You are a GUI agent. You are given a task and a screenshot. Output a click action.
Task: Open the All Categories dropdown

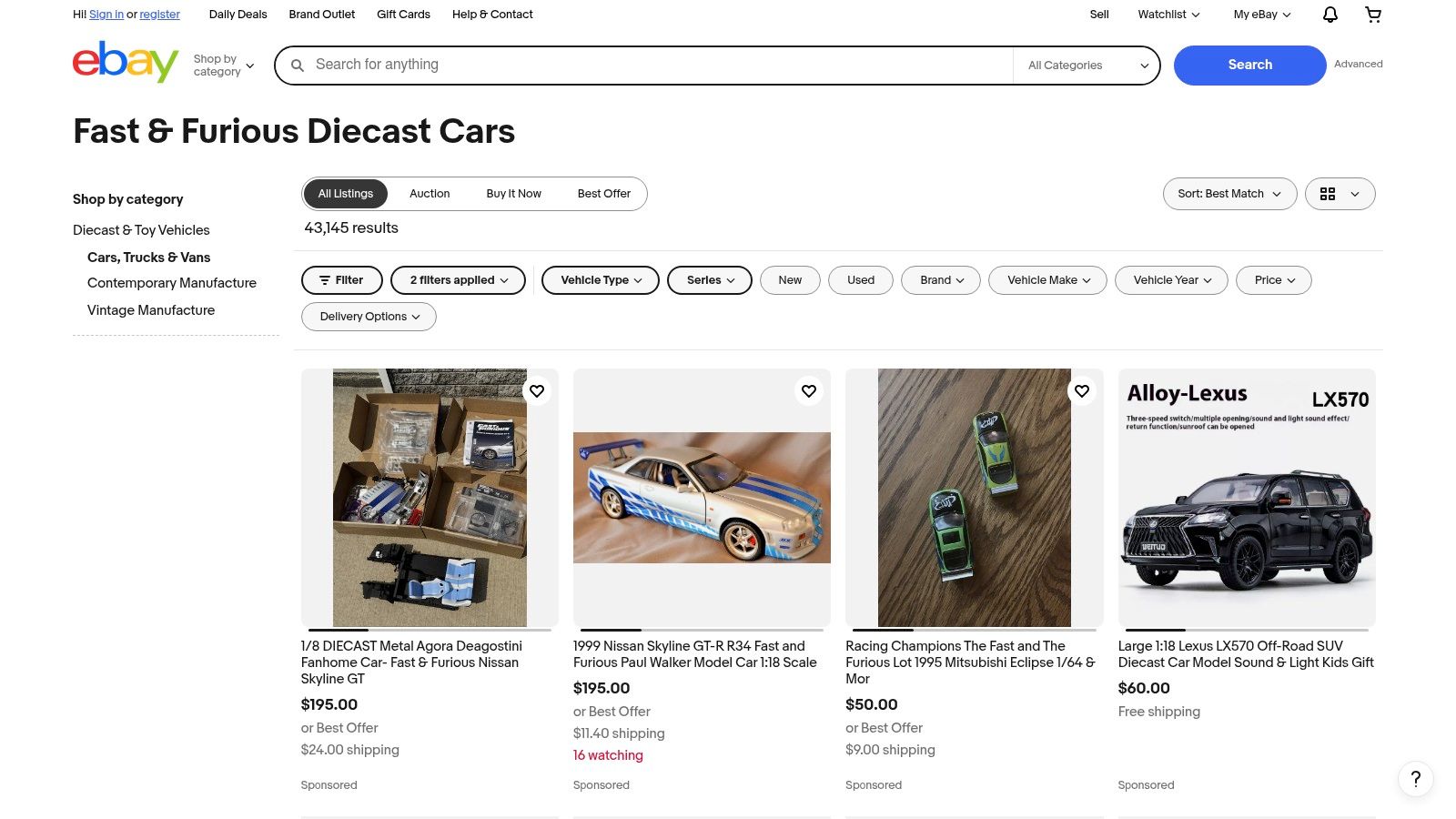coord(1087,66)
